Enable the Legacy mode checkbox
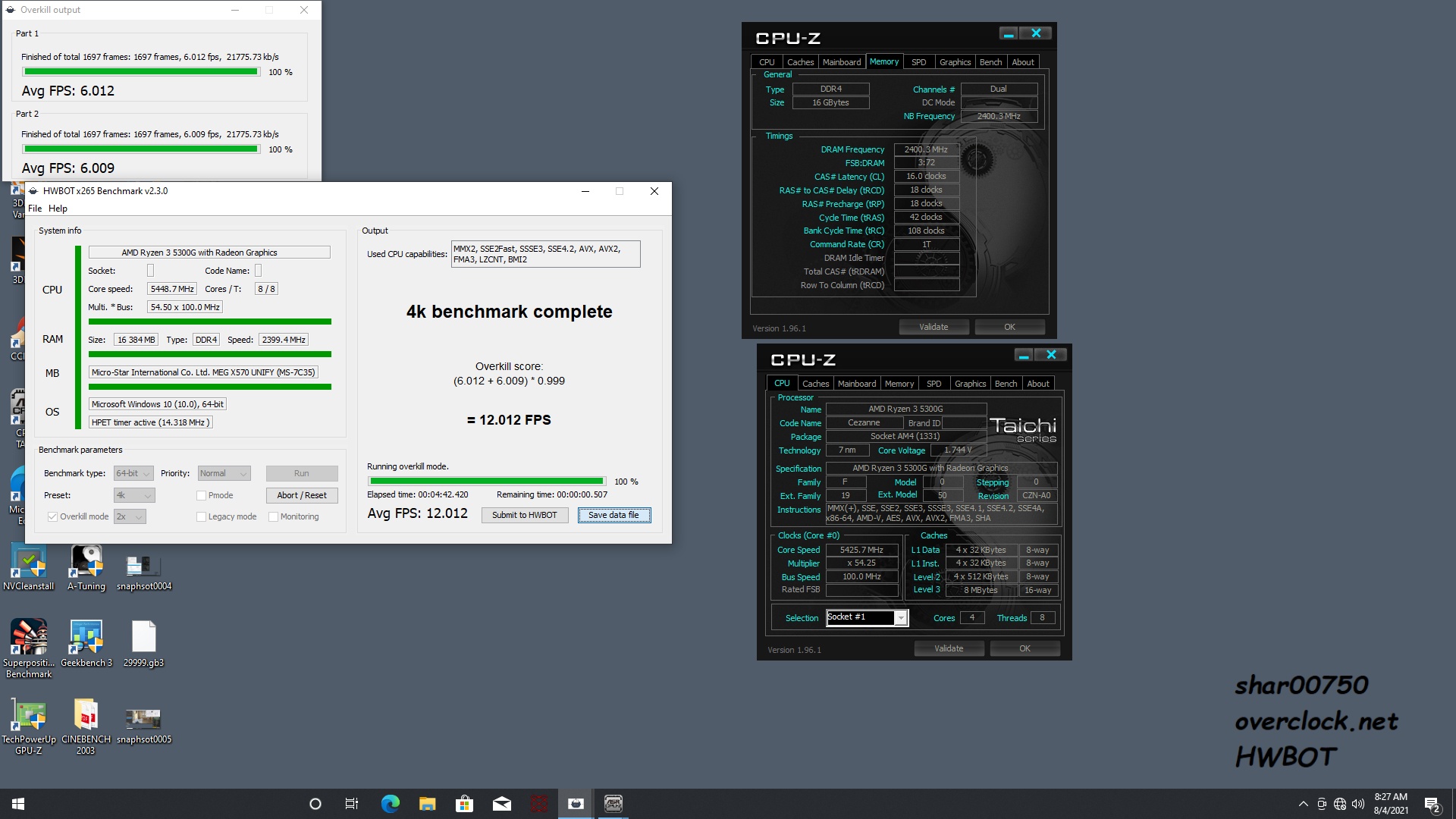This screenshot has width=1456, height=819. 201,516
